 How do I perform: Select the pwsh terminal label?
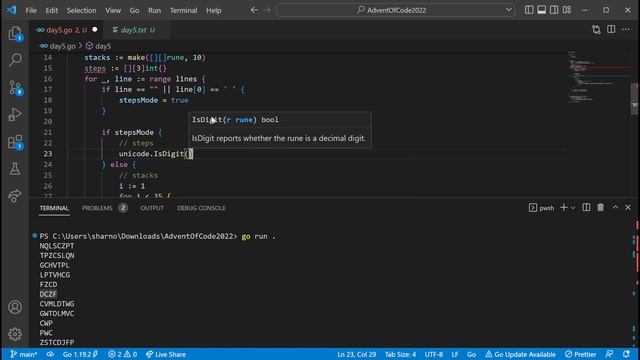tap(542, 208)
